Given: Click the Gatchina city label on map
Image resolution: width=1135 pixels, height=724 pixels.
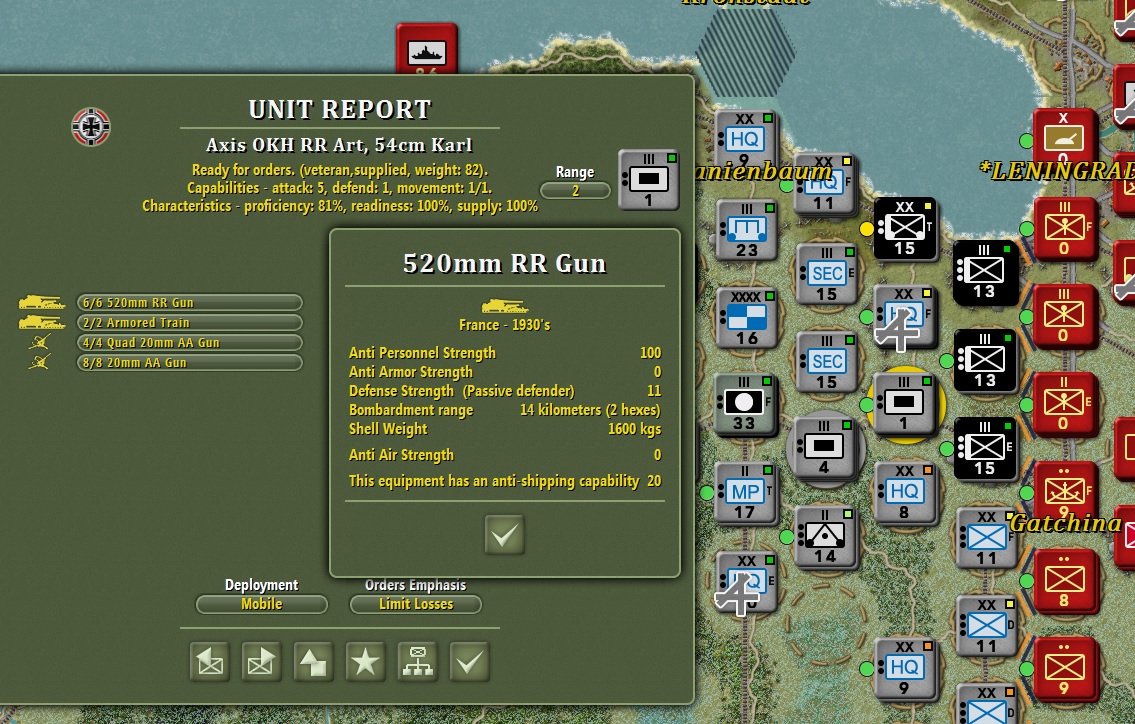Looking at the screenshot, I should click(x=1066, y=523).
